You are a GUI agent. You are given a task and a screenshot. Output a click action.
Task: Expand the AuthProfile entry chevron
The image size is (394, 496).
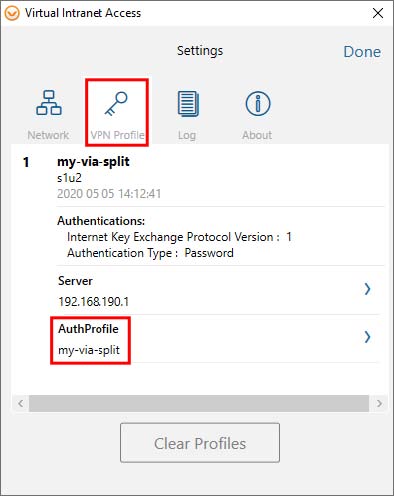coord(367,337)
